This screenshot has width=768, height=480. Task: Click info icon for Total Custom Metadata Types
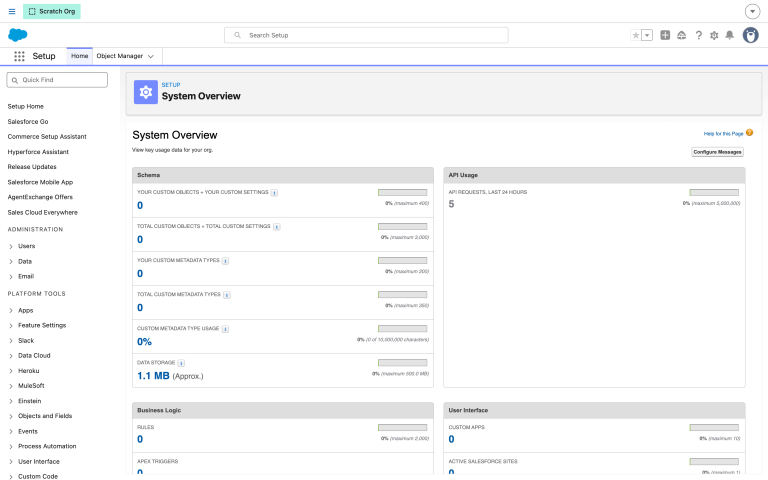click(x=227, y=295)
